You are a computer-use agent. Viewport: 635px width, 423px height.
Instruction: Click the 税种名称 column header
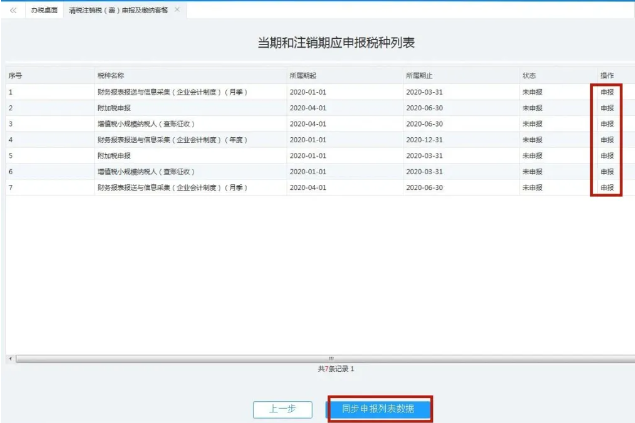tap(111, 75)
